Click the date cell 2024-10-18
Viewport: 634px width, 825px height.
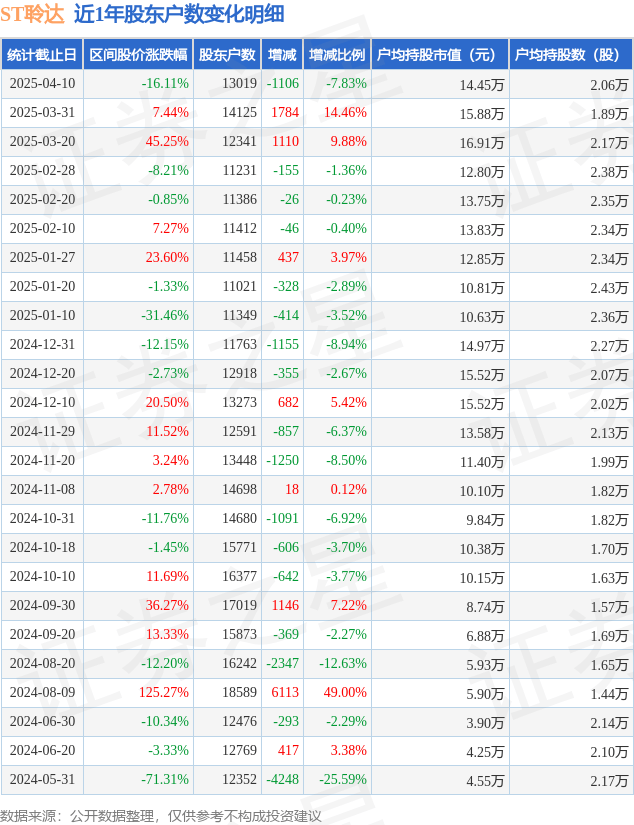click(43, 547)
